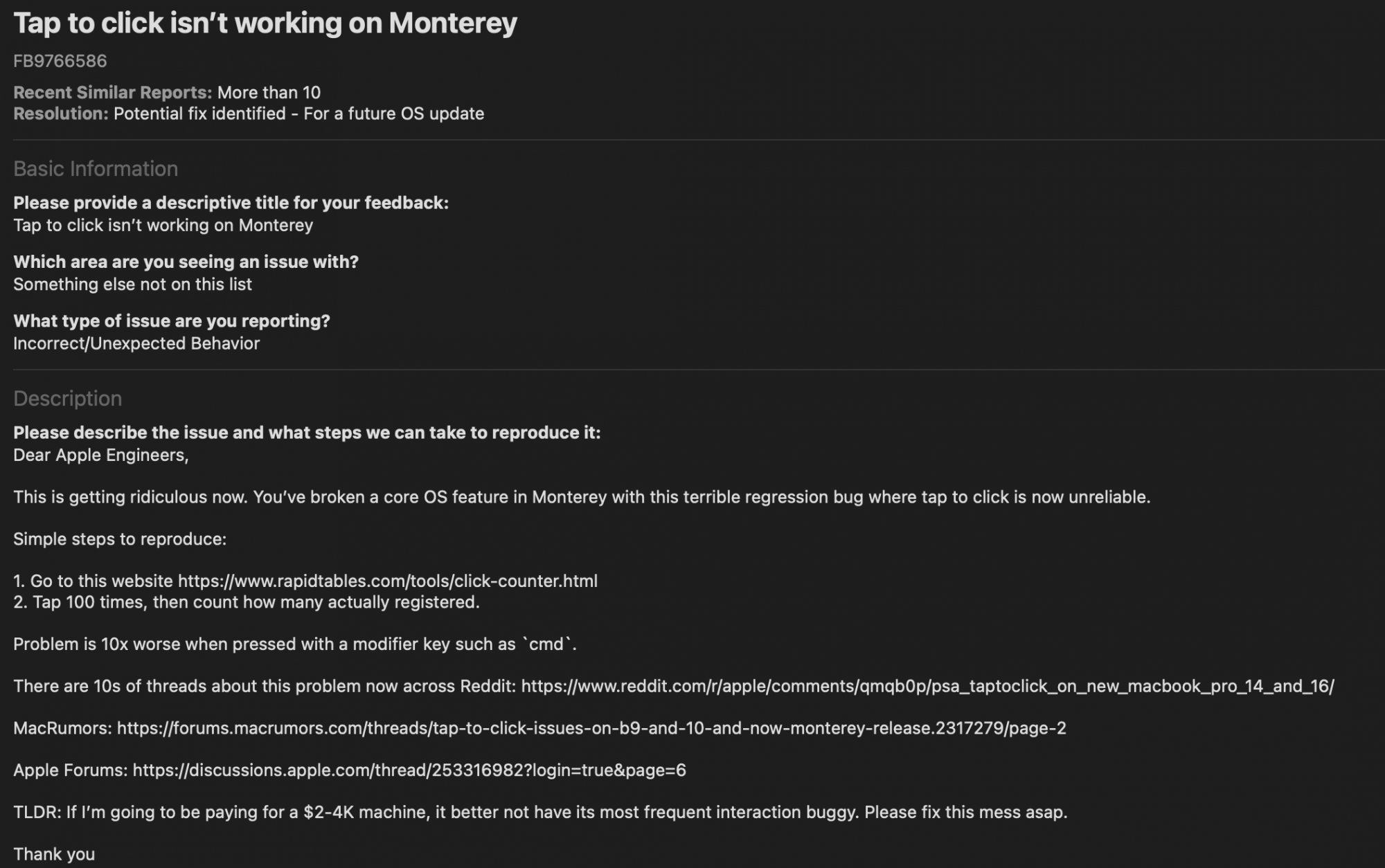
Task: Click the Description section header
Action: click(x=68, y=399)
